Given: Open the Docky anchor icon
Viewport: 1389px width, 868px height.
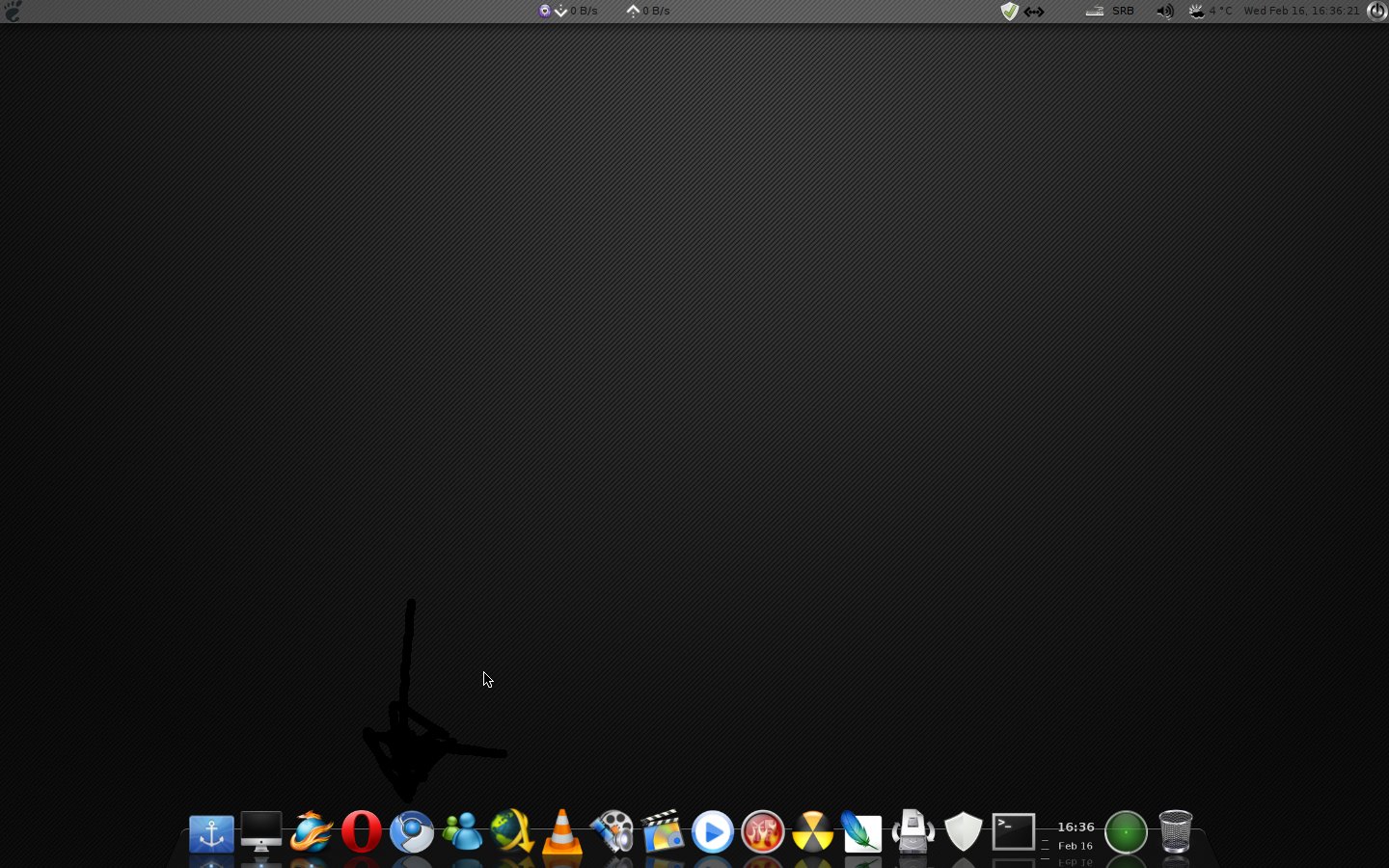Looking at the screenshot, I should tap(211, 833).
